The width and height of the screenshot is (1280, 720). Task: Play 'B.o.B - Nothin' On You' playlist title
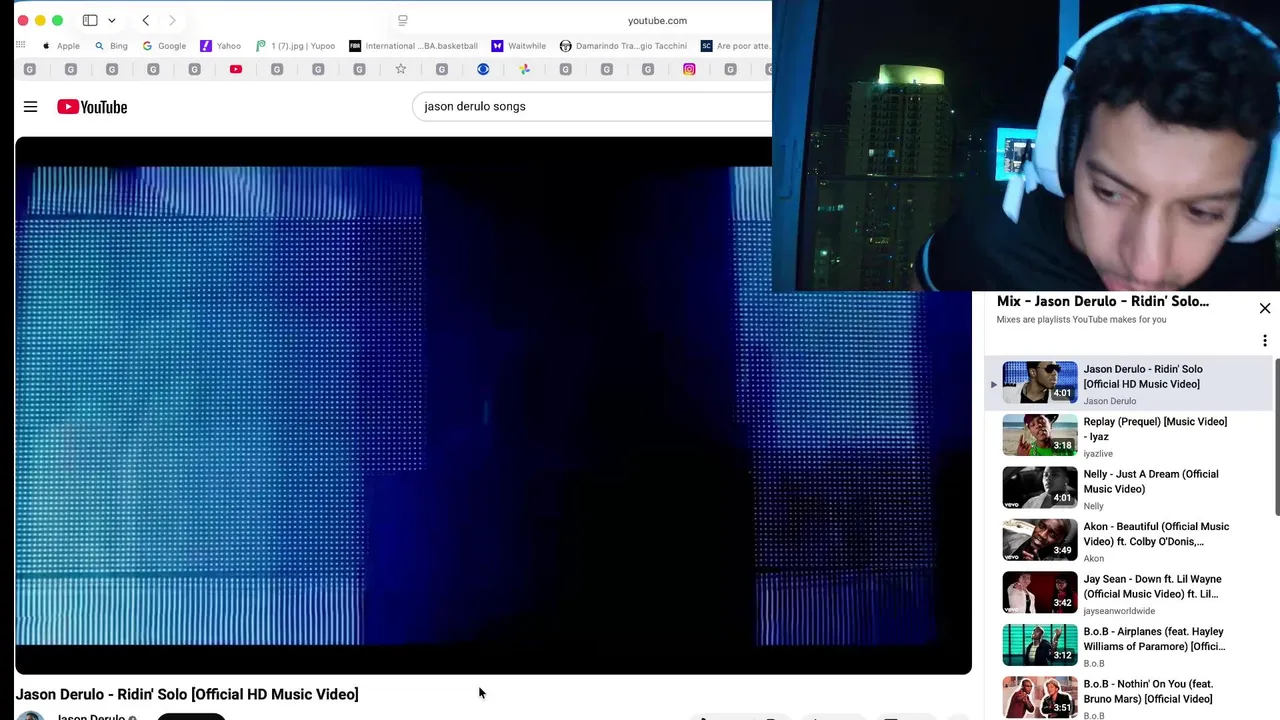tap(1148, 691)
